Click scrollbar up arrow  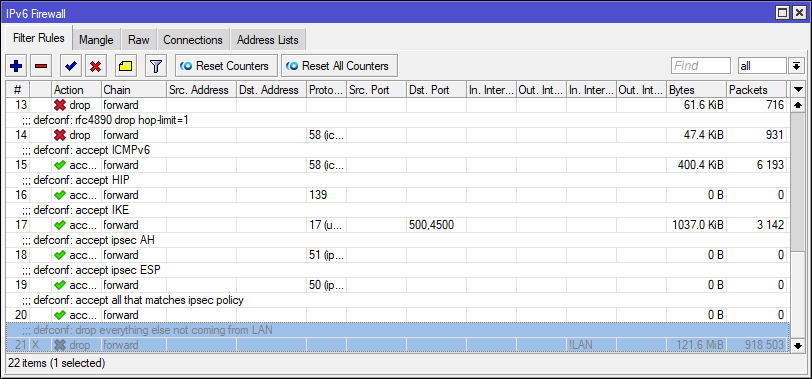coord(798,105)
